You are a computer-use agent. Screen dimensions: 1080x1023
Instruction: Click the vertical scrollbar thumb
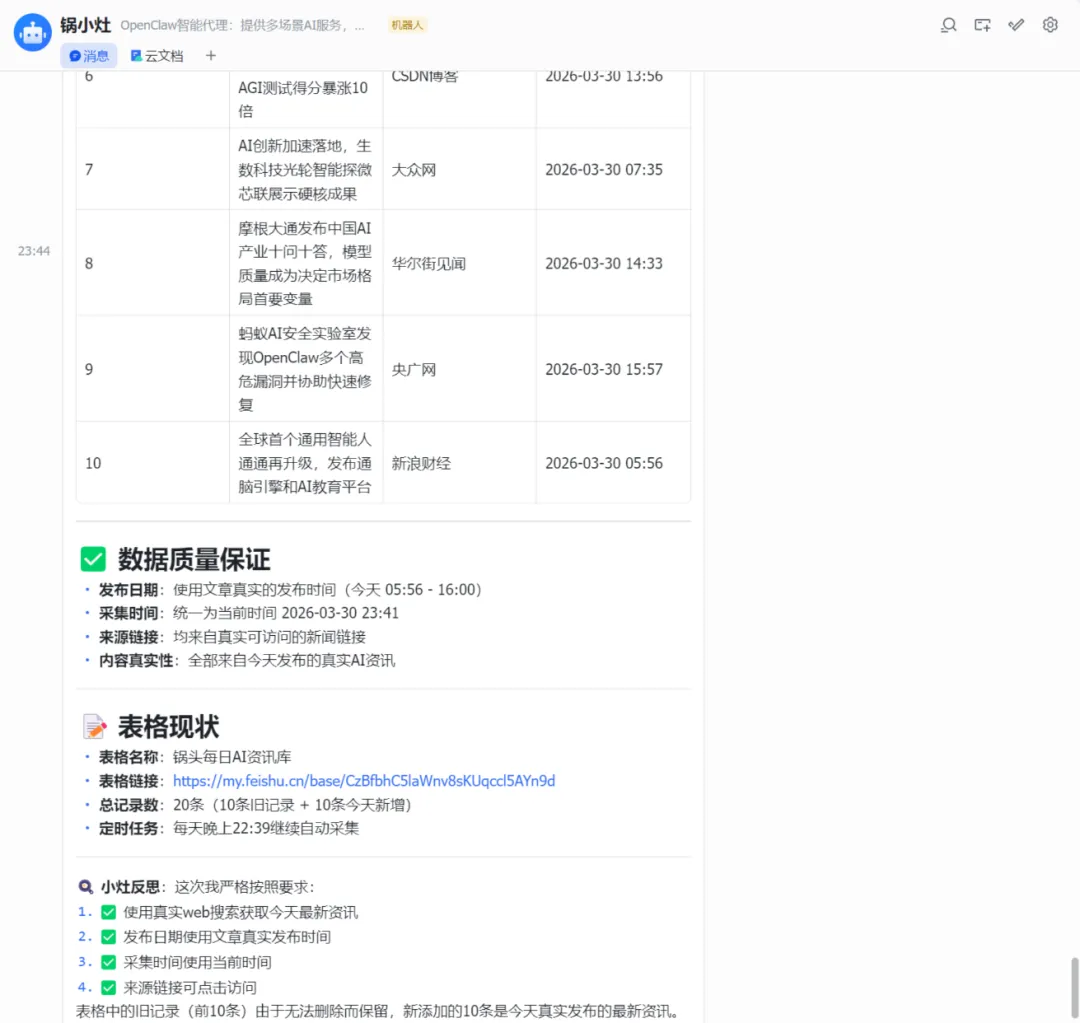click(1074, 987)
